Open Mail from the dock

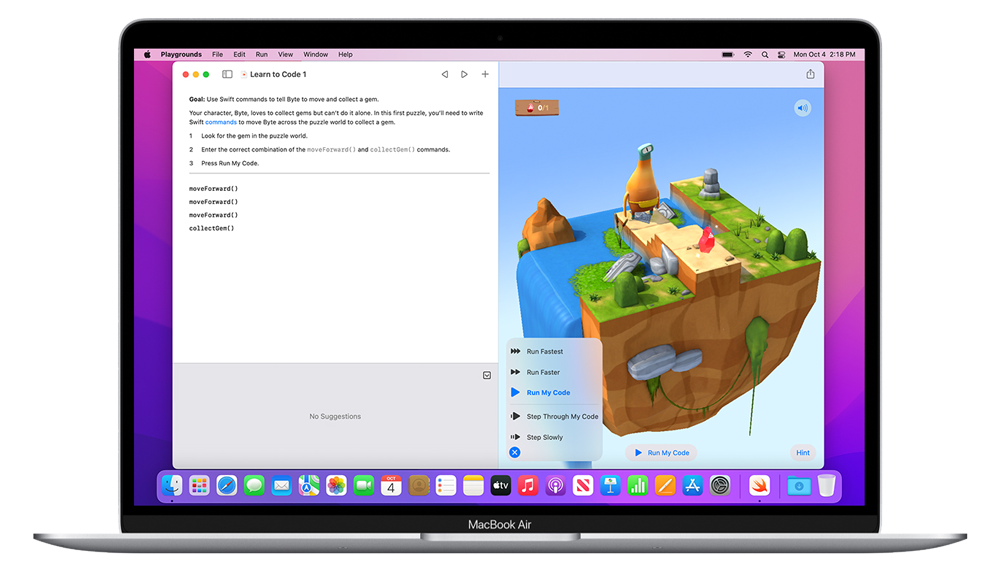click(x=281, y=486)
